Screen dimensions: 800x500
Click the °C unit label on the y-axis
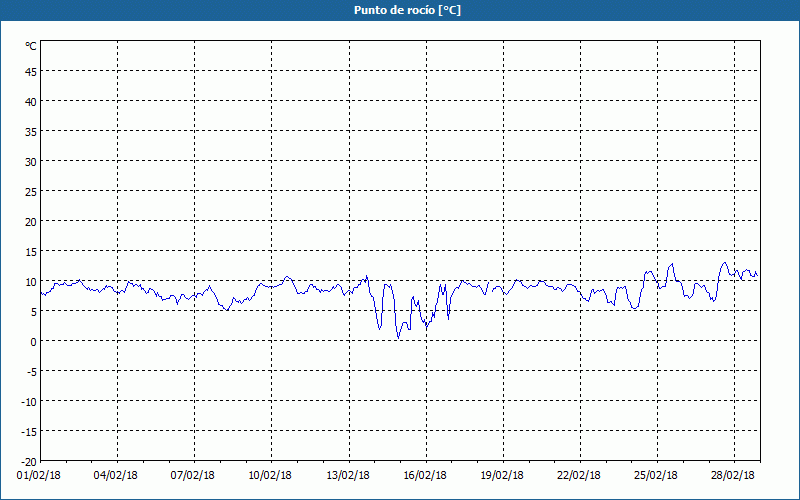click(31, 46)
